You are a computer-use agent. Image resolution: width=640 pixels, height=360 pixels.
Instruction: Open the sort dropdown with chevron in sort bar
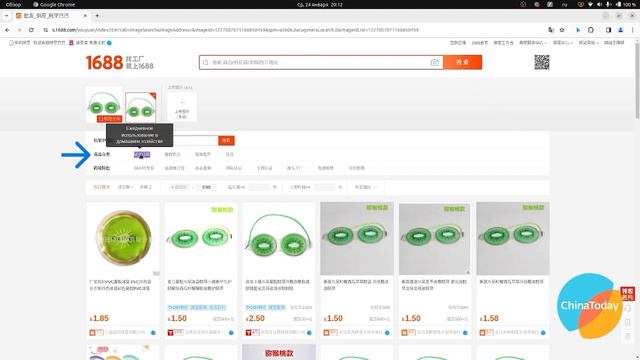coord(125,187)
